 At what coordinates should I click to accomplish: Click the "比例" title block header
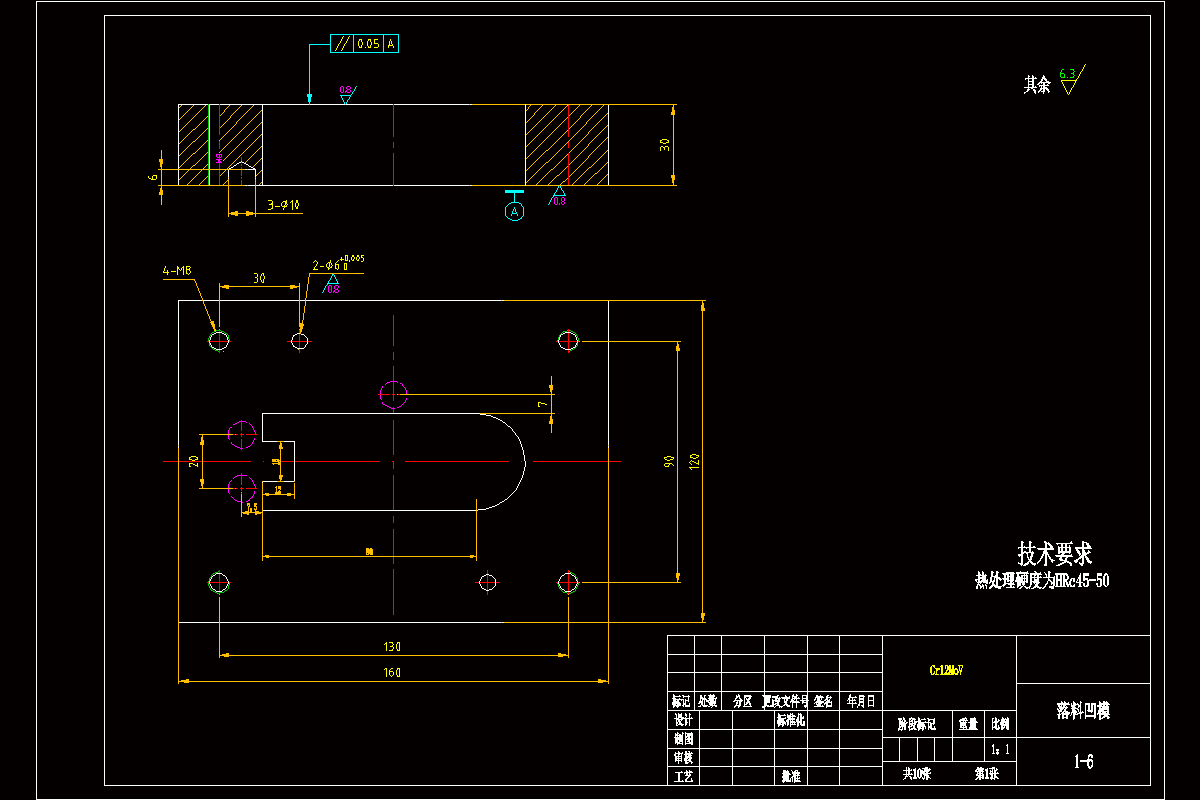(x=1000, y=723)
